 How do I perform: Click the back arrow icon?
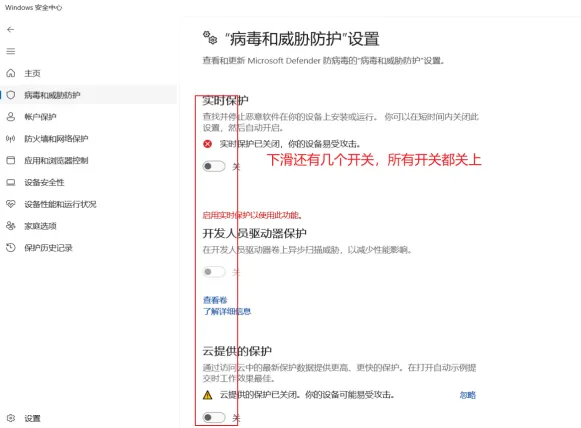(x=11, y=30)
